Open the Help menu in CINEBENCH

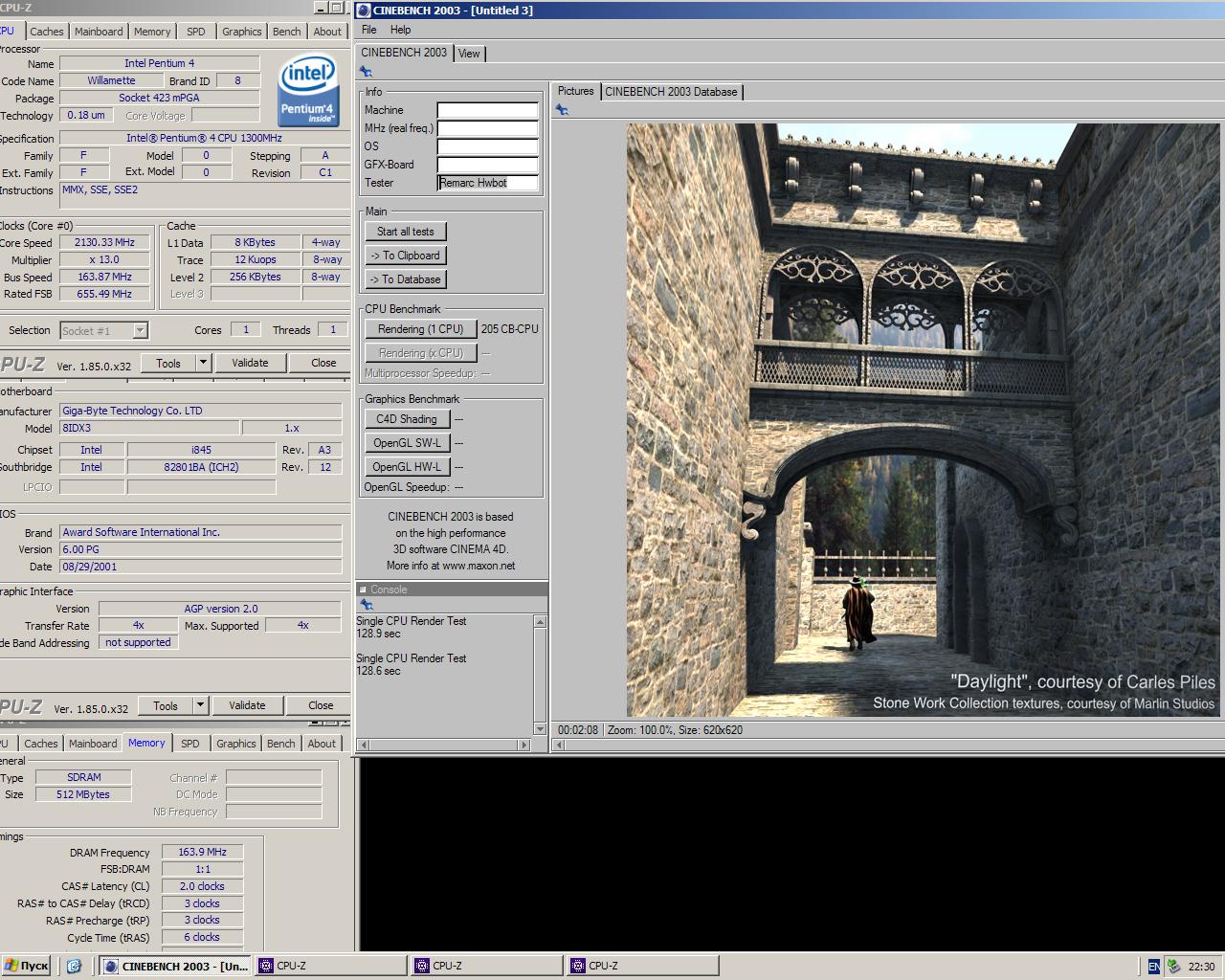[x=400, y=30]
